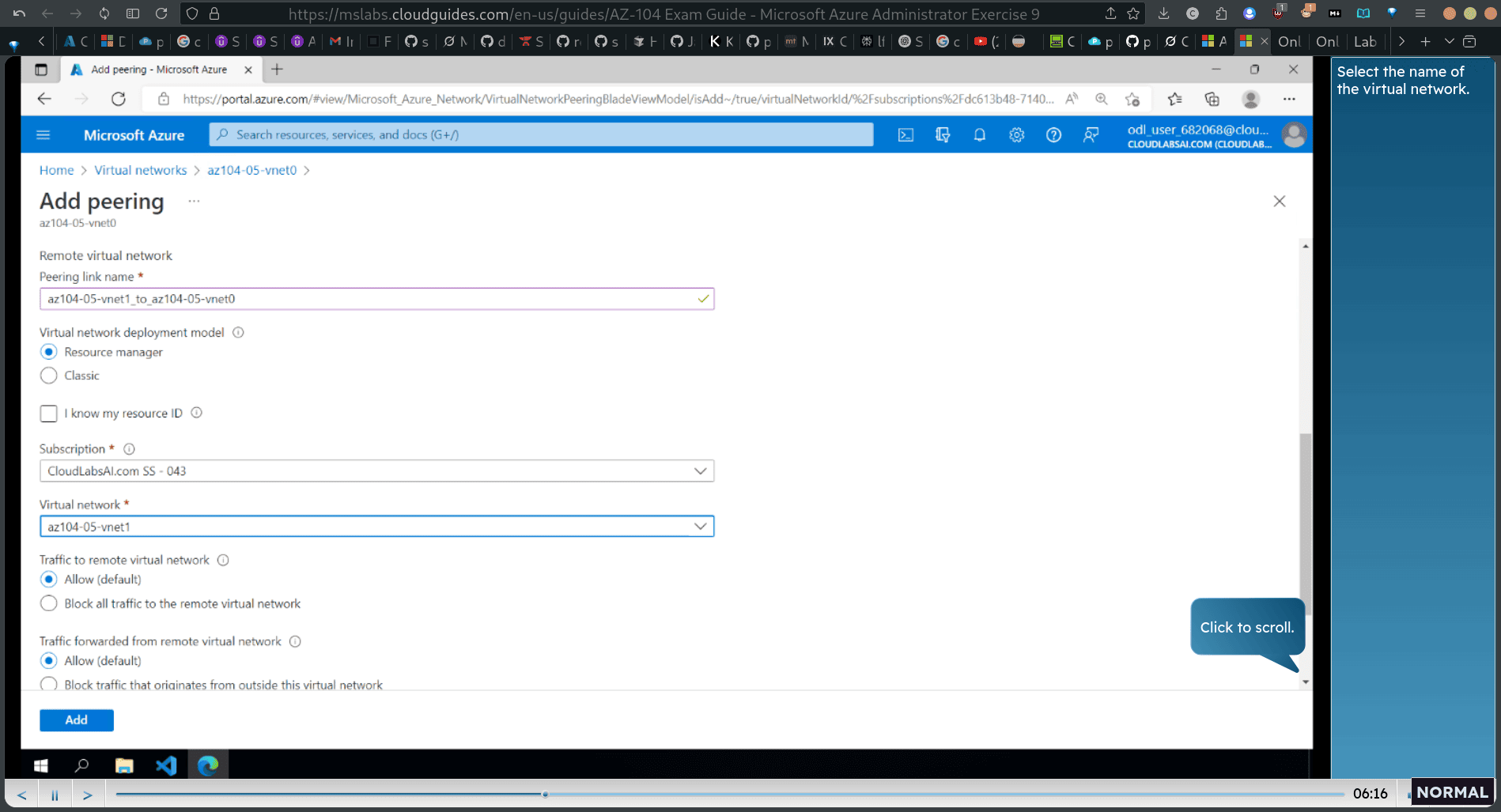Open the Edge profile icon
The height and width of the screenshot is (812, 1501).
[1250, 99]
